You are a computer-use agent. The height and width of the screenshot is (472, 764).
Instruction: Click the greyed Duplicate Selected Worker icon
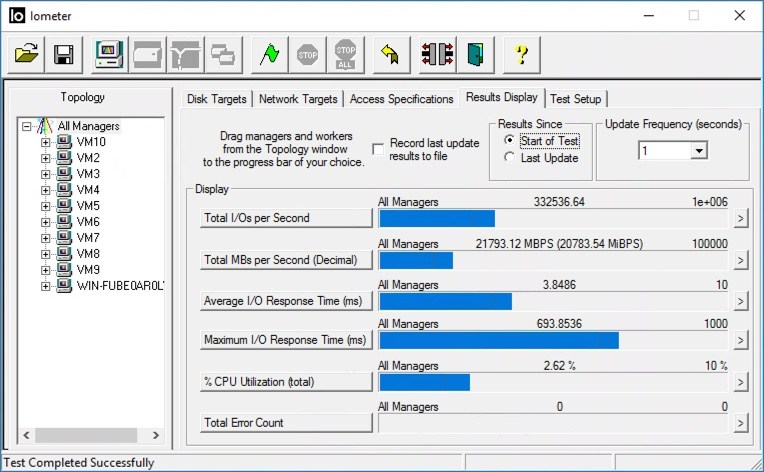coord(224,55)
